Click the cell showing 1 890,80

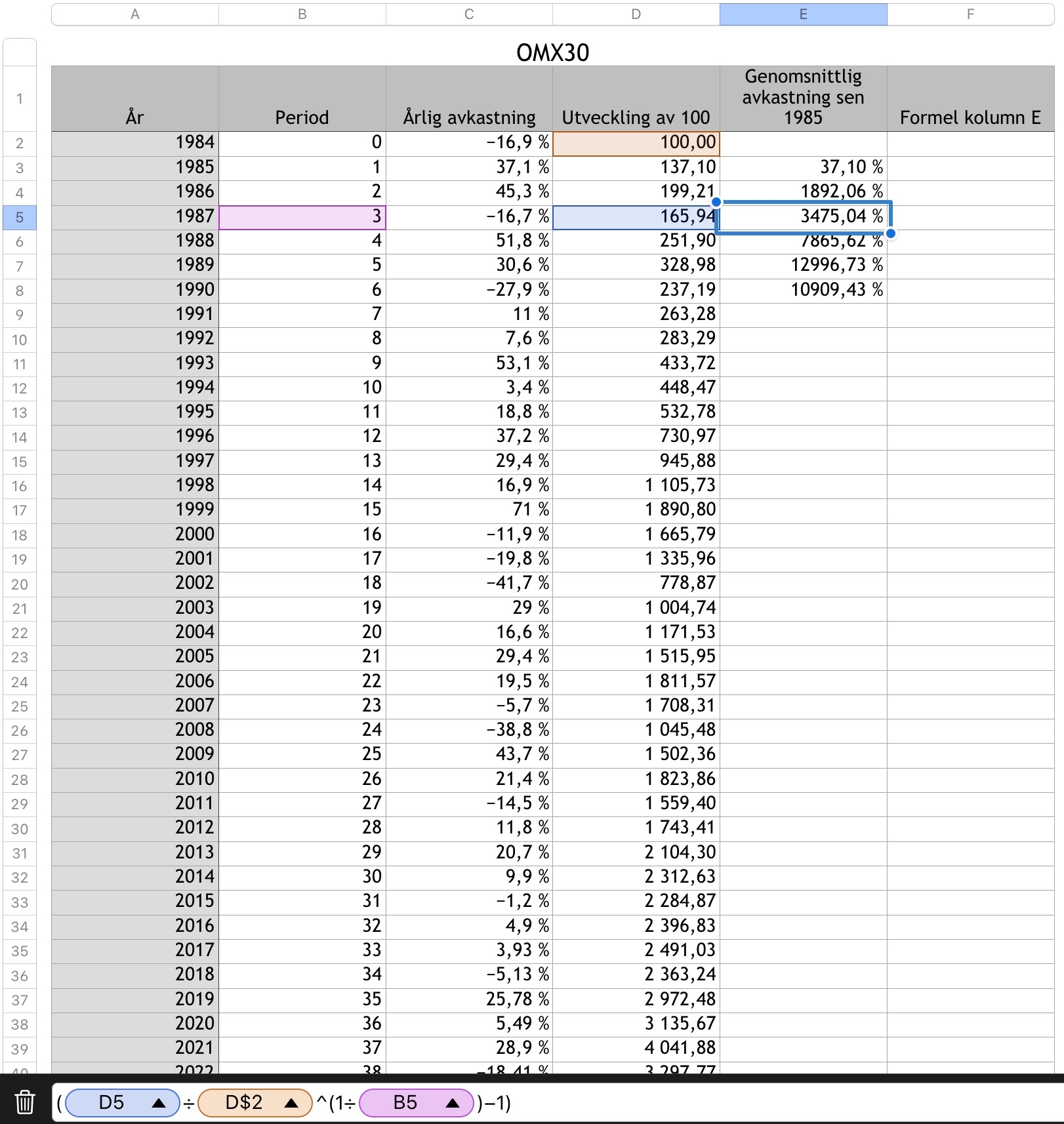click(x=636, y=510)
